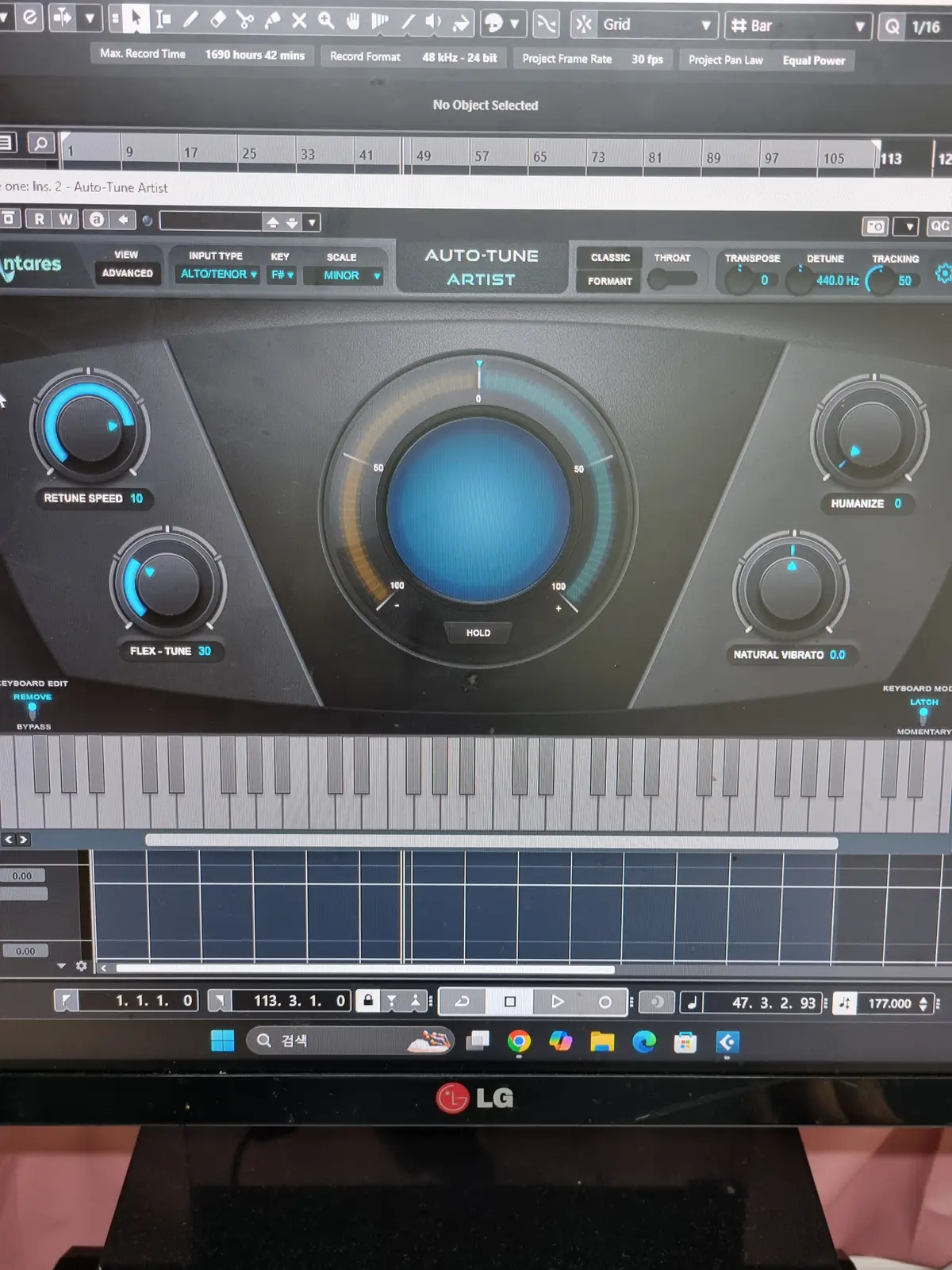This screenshot has height=1270, width=952.
Task: Toggle Keyboard Edit Remove/Bypass switch
Action: click(x=33, y=710)
